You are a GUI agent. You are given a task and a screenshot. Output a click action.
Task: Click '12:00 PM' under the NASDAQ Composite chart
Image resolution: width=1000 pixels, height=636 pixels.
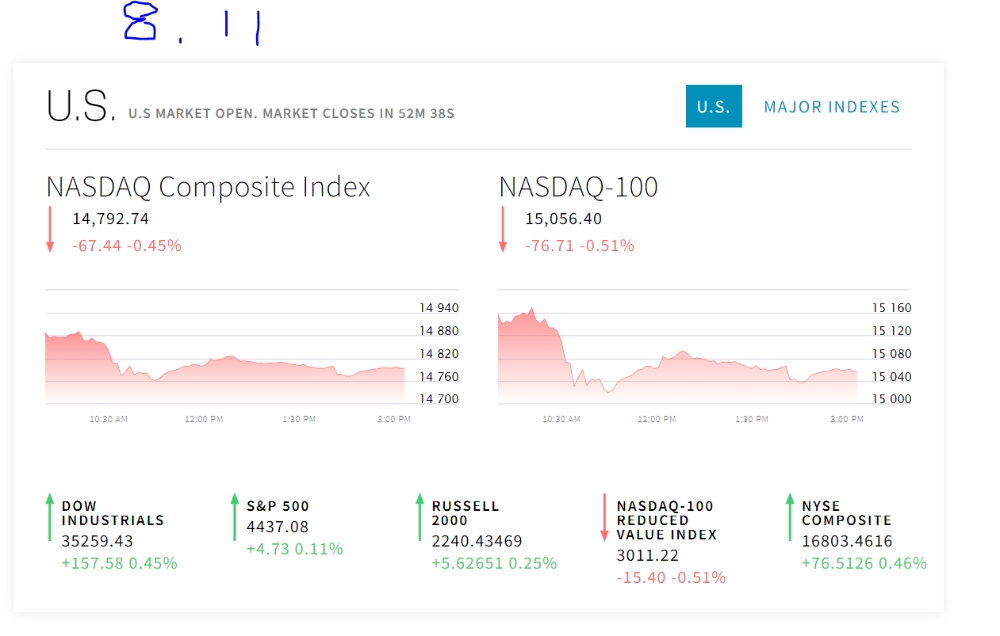[x=204, y=419]
